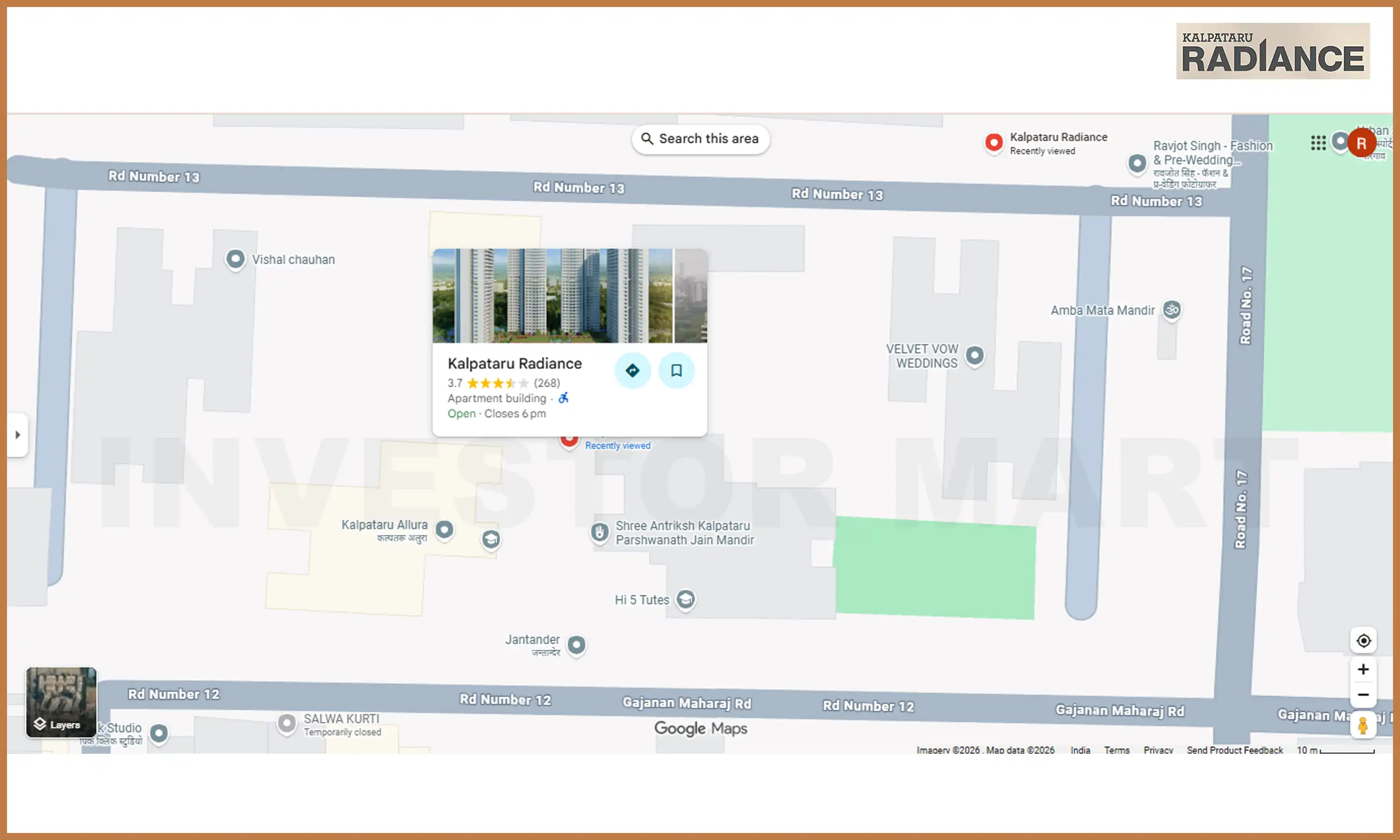Viewport: 1400px width, 840px height.
Task: Open the Kalpataru Radiance tower photo
Action: pos(553,295)
